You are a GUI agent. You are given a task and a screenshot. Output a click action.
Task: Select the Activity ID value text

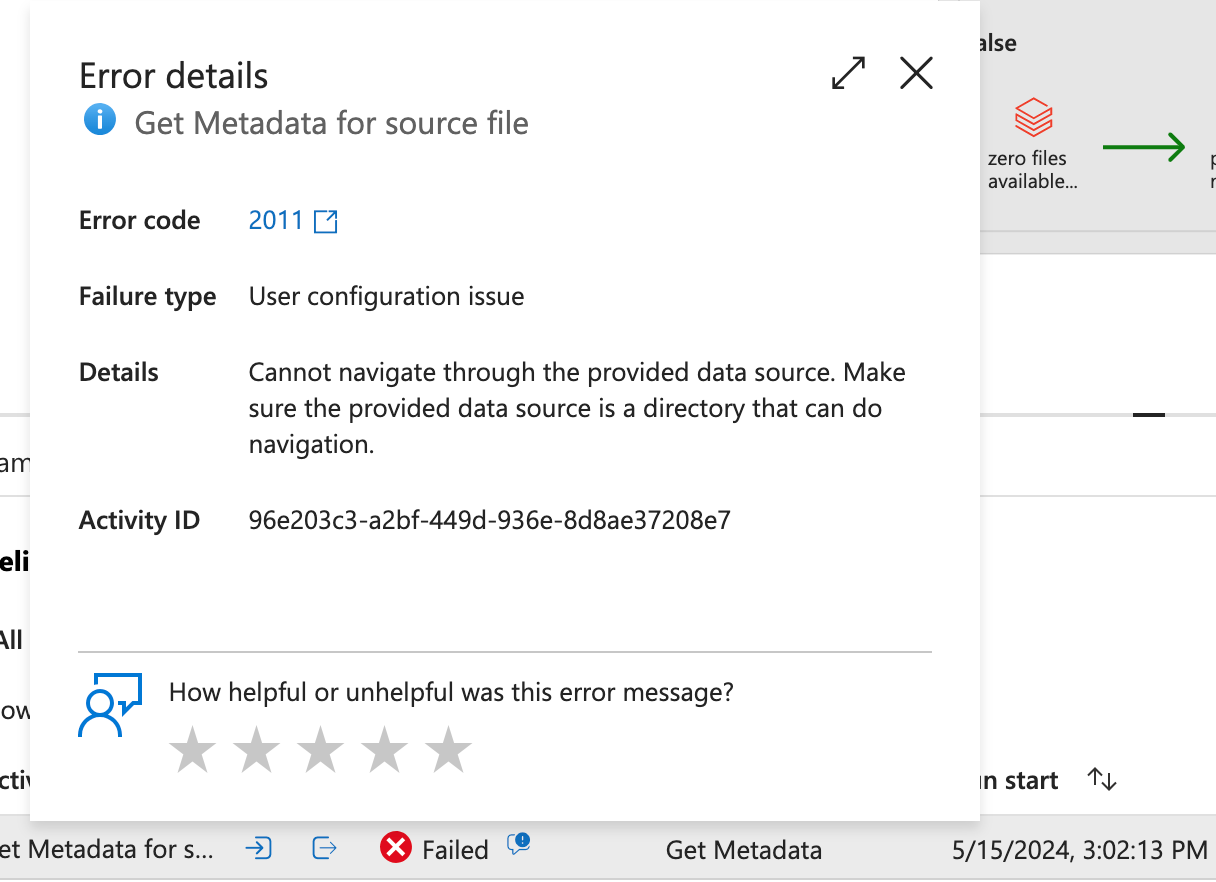point(489,520)
